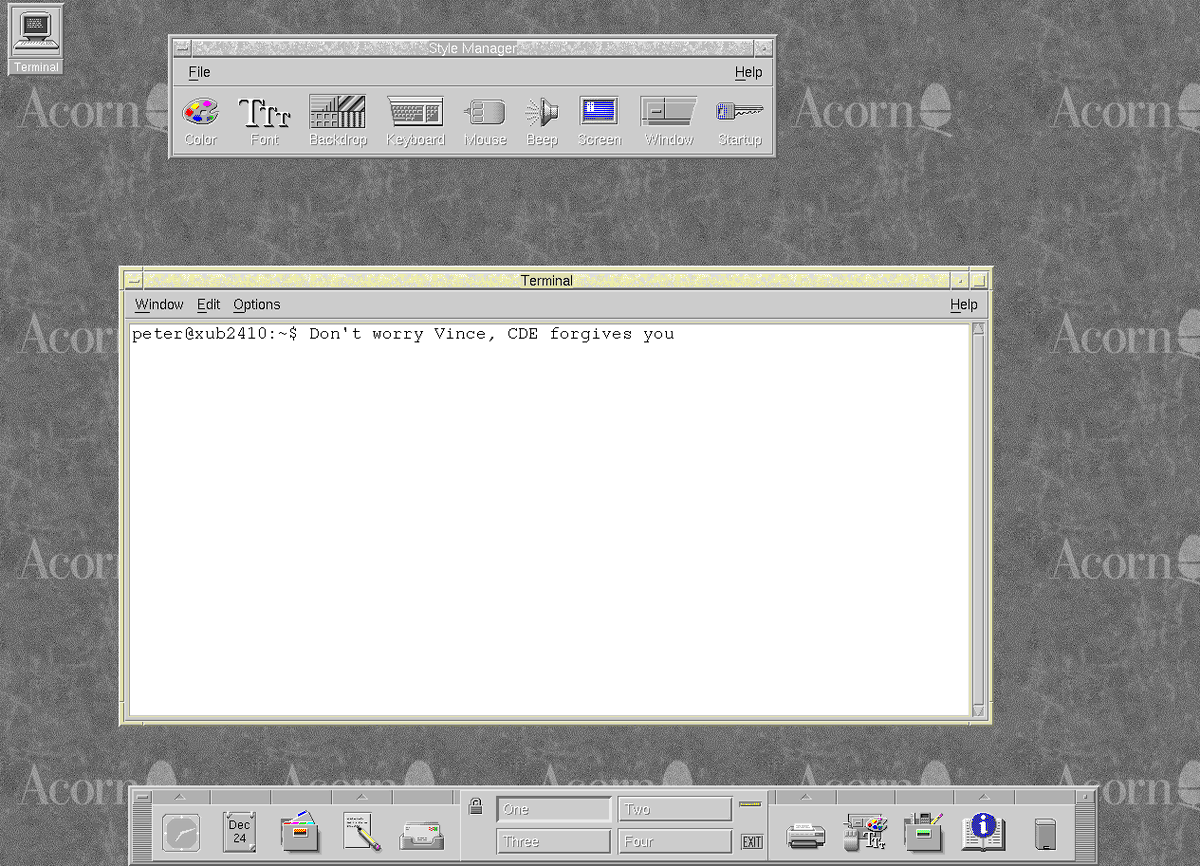
Task: Open Help Manager book icon
Action: pyautogui.click(x=983, y=832)
